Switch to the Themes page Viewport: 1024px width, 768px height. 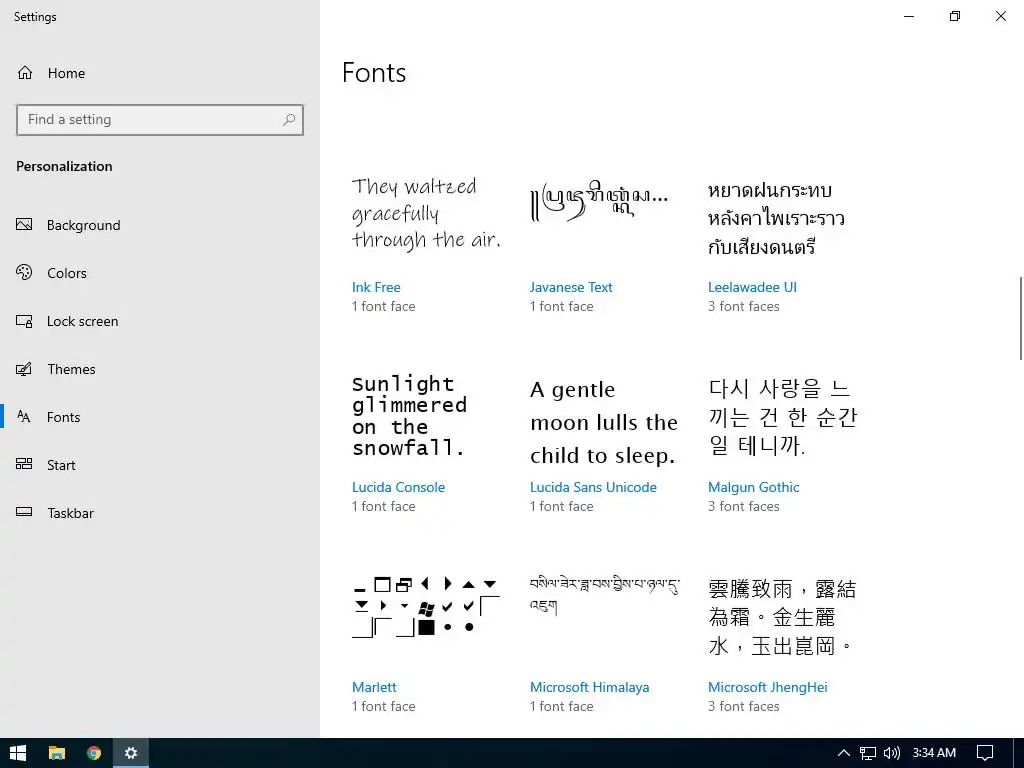(160, 369)
